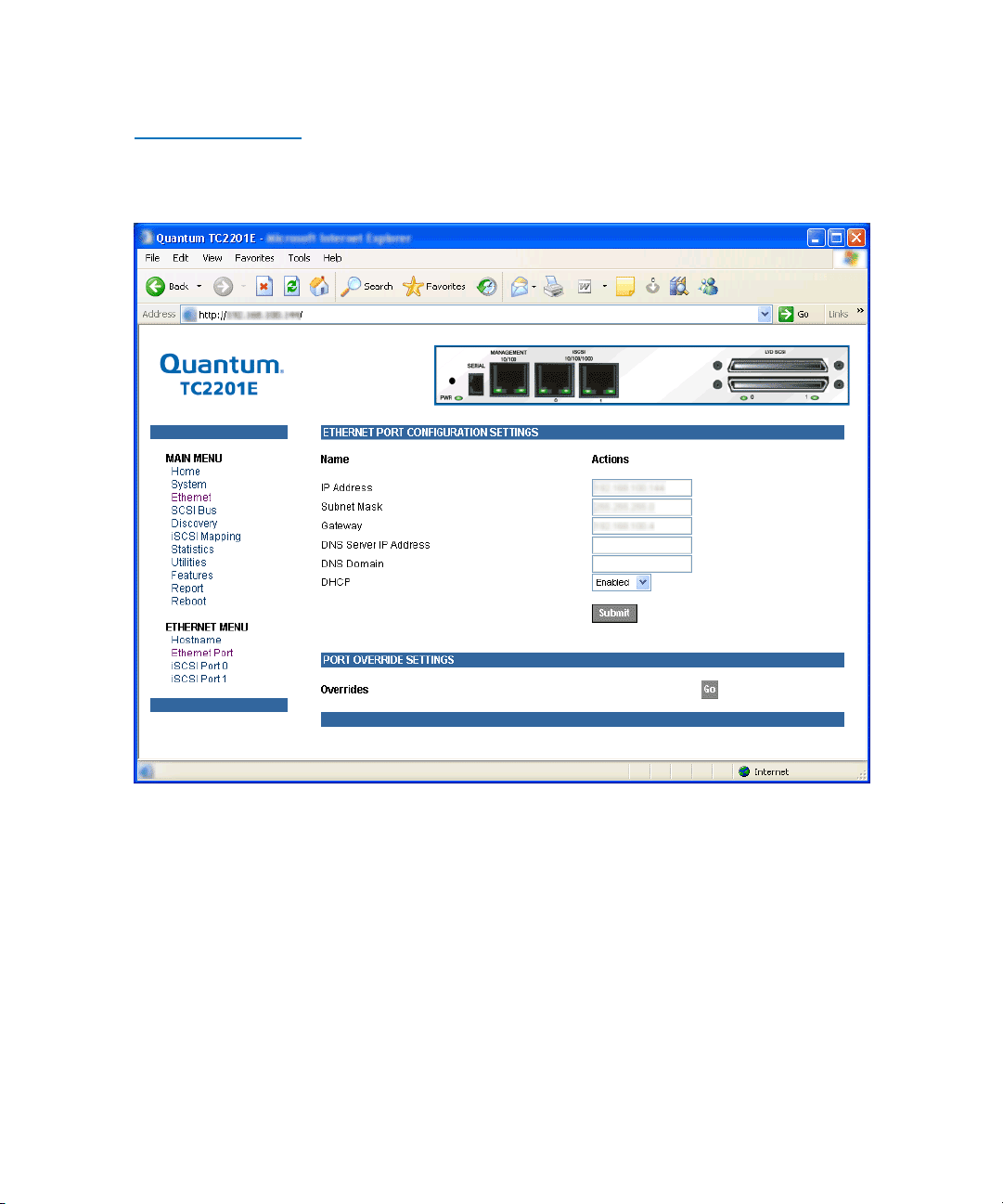1003x1204 pixels.
Task: Click the DNS Server IP Address field
Action: coord(642,545)
